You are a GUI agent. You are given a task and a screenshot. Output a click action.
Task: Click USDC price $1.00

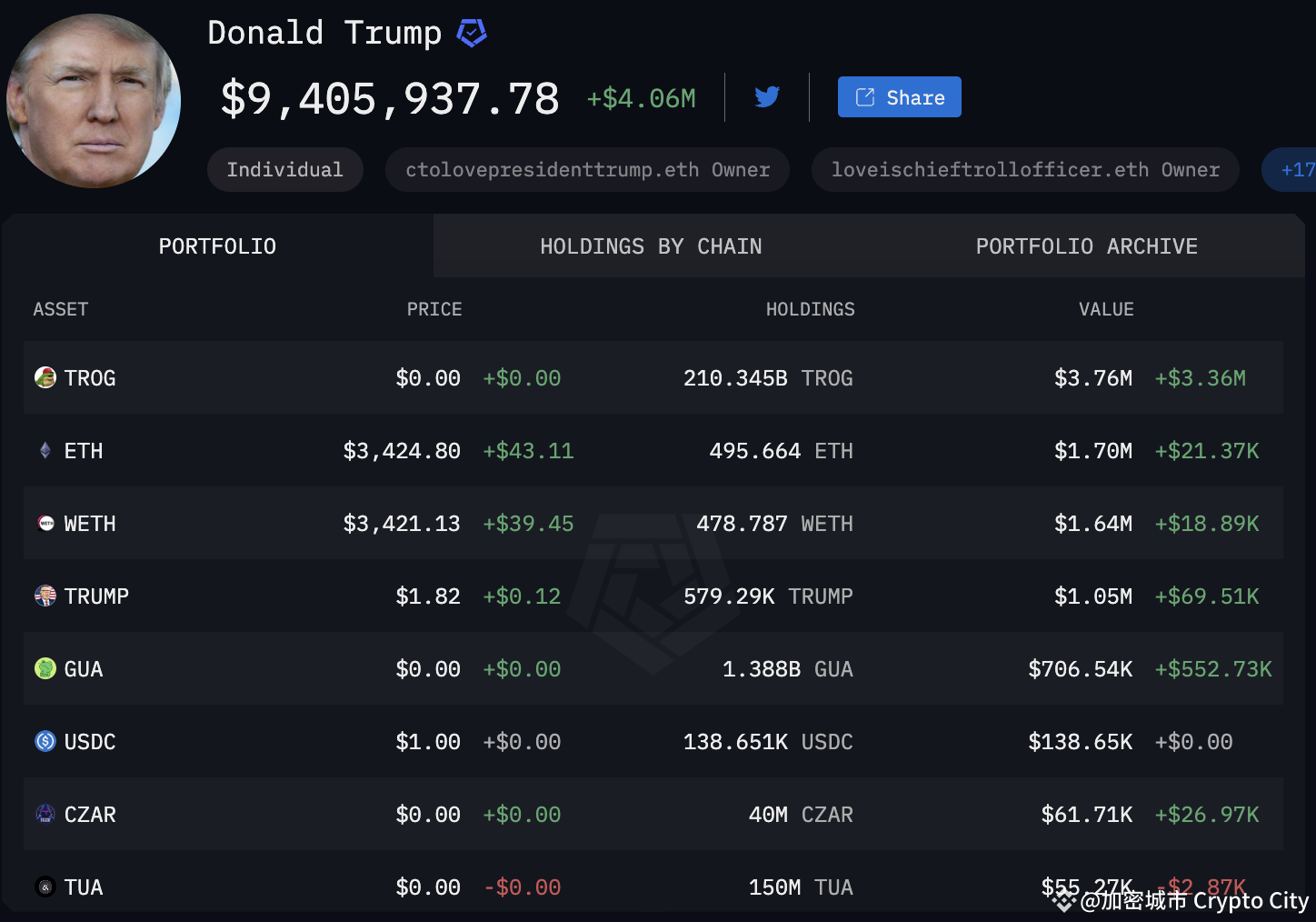tap(428, 742)
